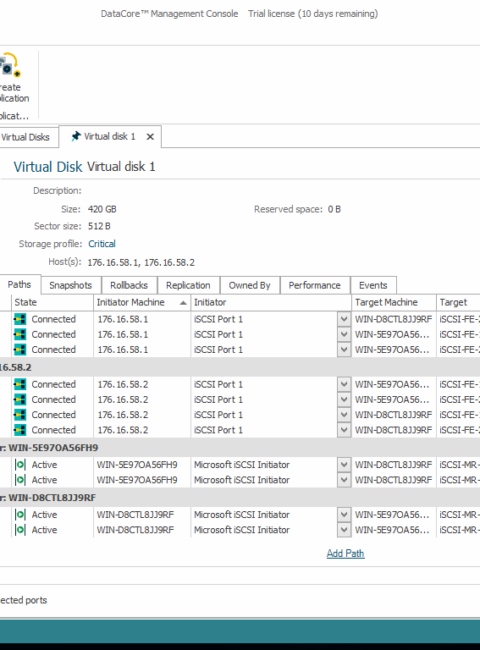
Task: Select the 16.58.2 host group header row
Action: click(240, 367)
